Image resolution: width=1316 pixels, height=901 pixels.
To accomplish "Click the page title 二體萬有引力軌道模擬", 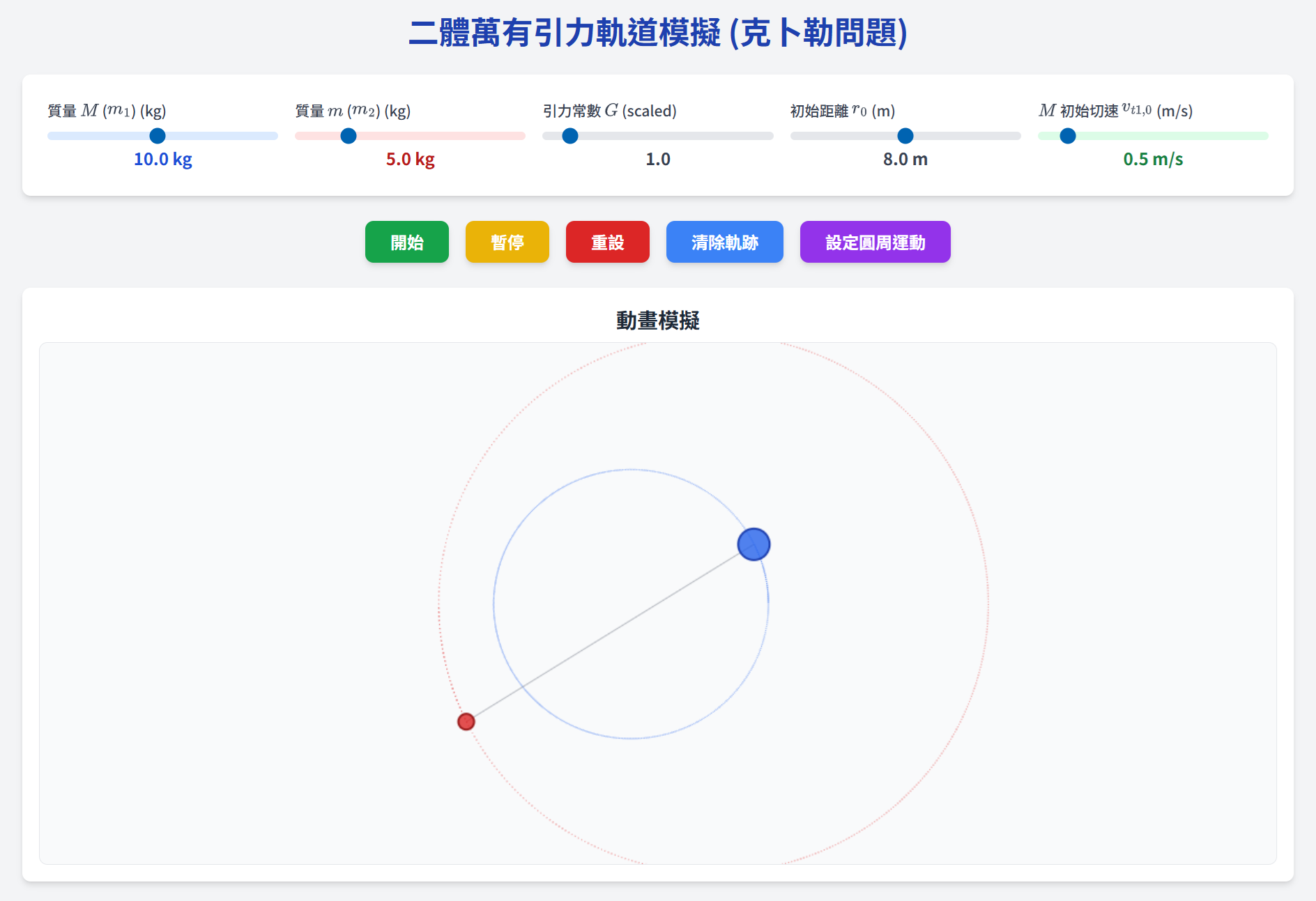I will 658,32.
